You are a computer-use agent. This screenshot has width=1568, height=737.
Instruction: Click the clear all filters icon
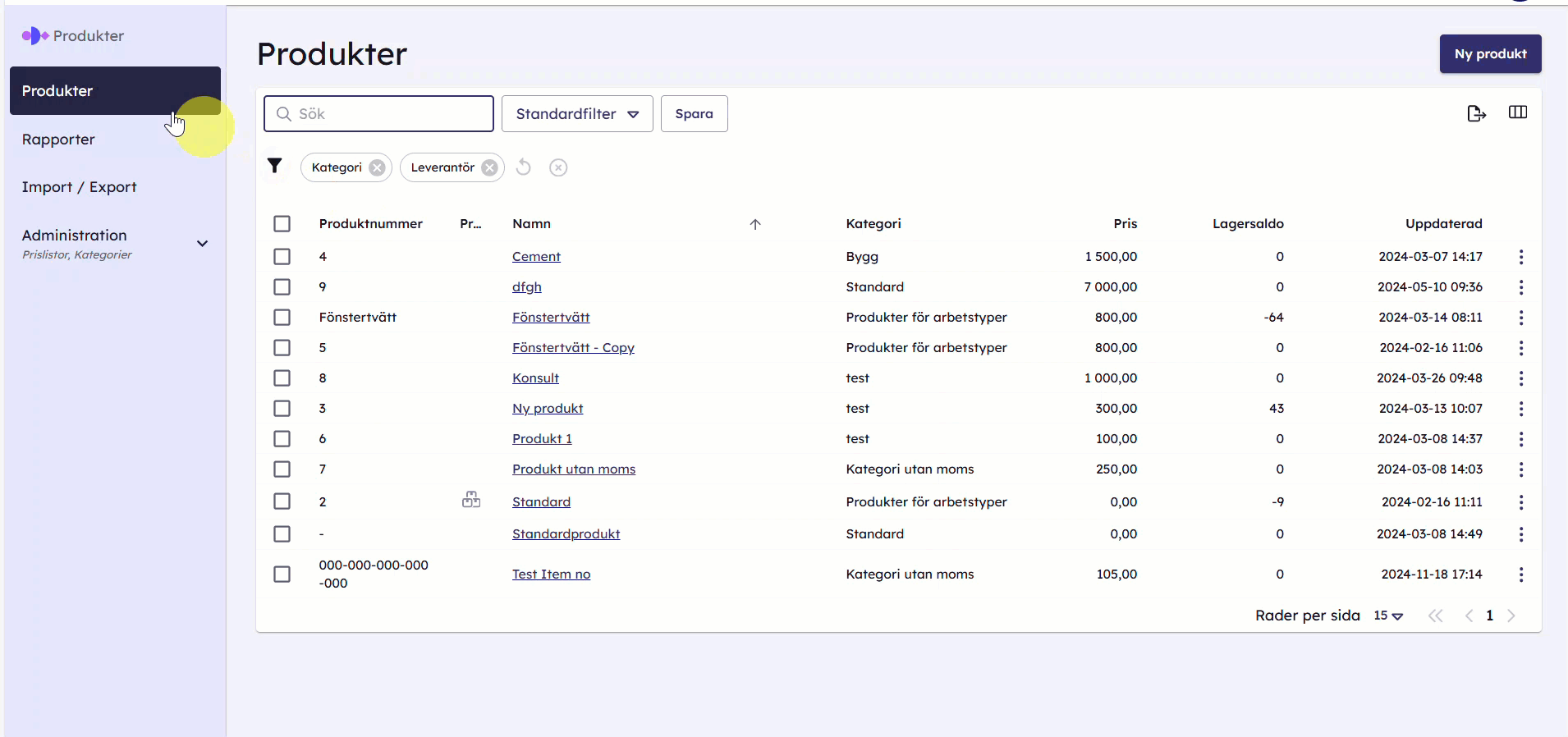pos(558,167)
